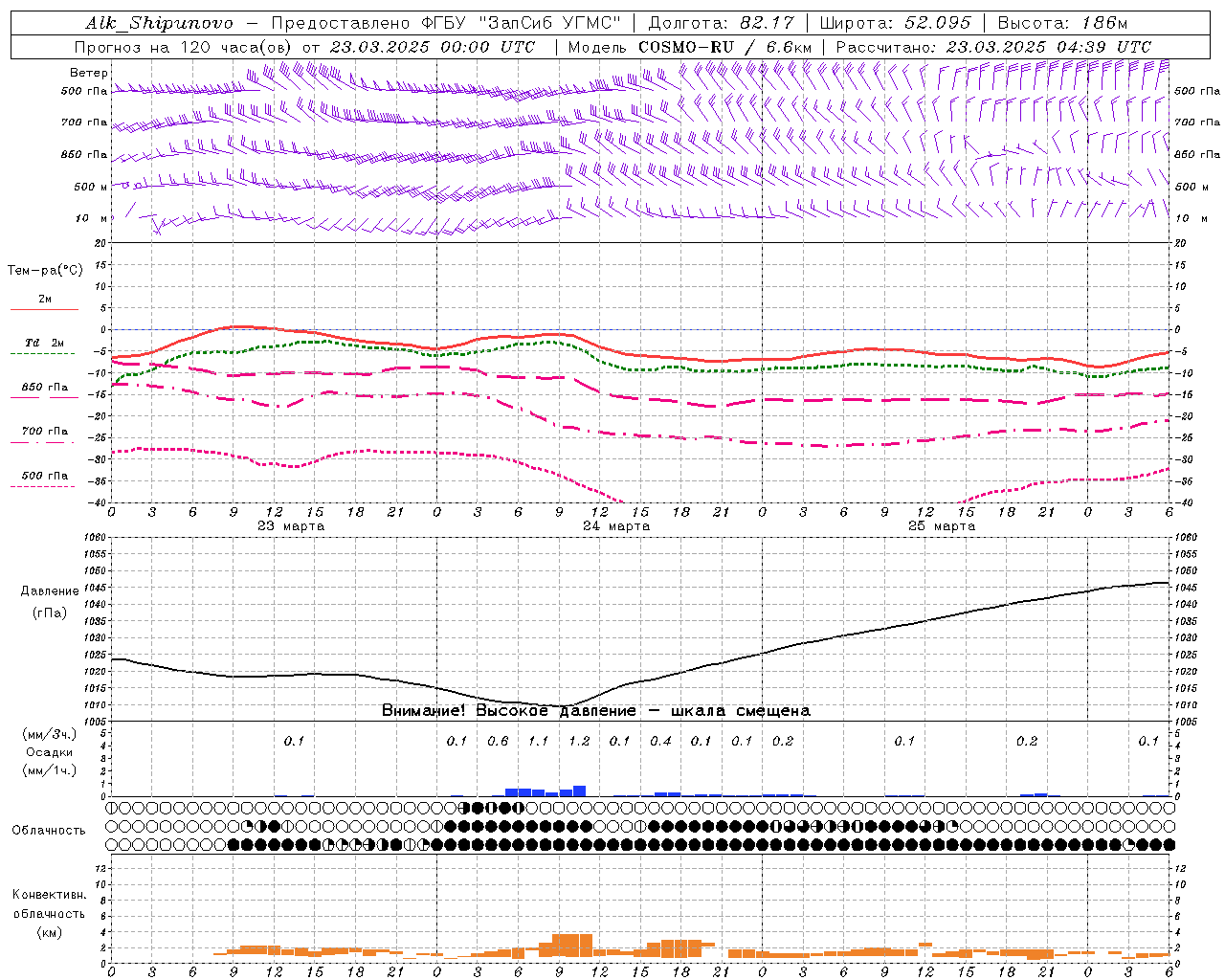
Task: Click the "(мм/1ч.)" precipitation unit label
Action: point(50,770)
